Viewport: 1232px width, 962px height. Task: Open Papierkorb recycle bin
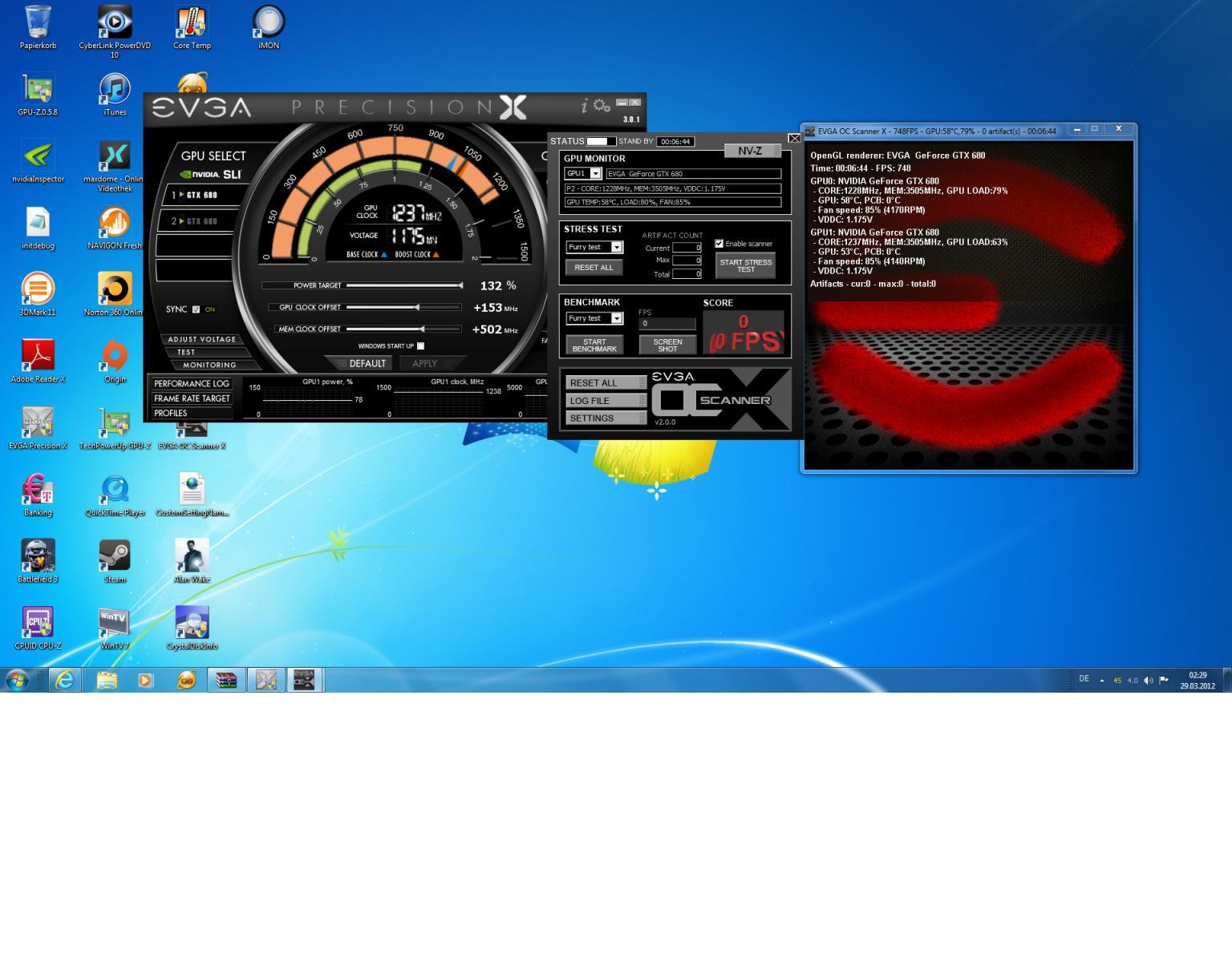pos(38,29)
